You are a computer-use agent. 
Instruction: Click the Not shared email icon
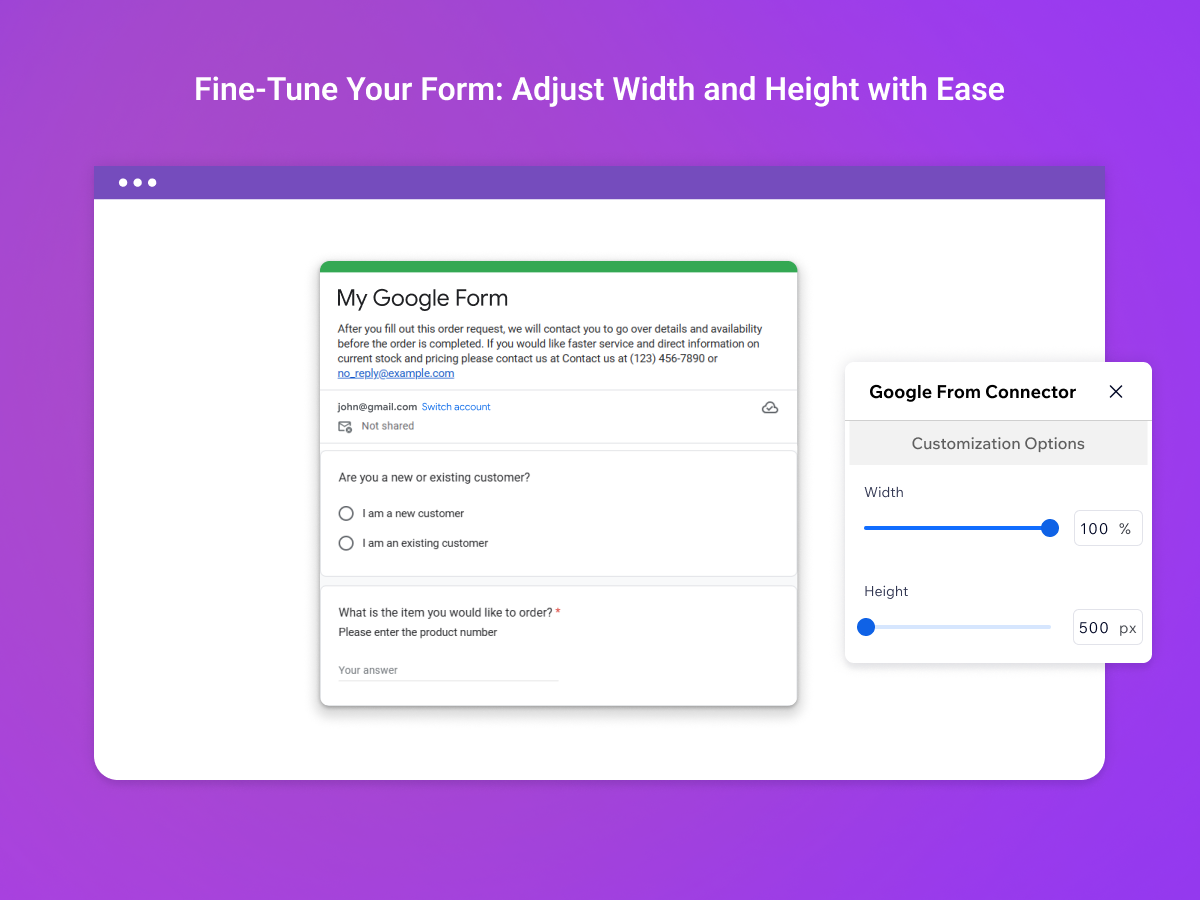(345, 426)
